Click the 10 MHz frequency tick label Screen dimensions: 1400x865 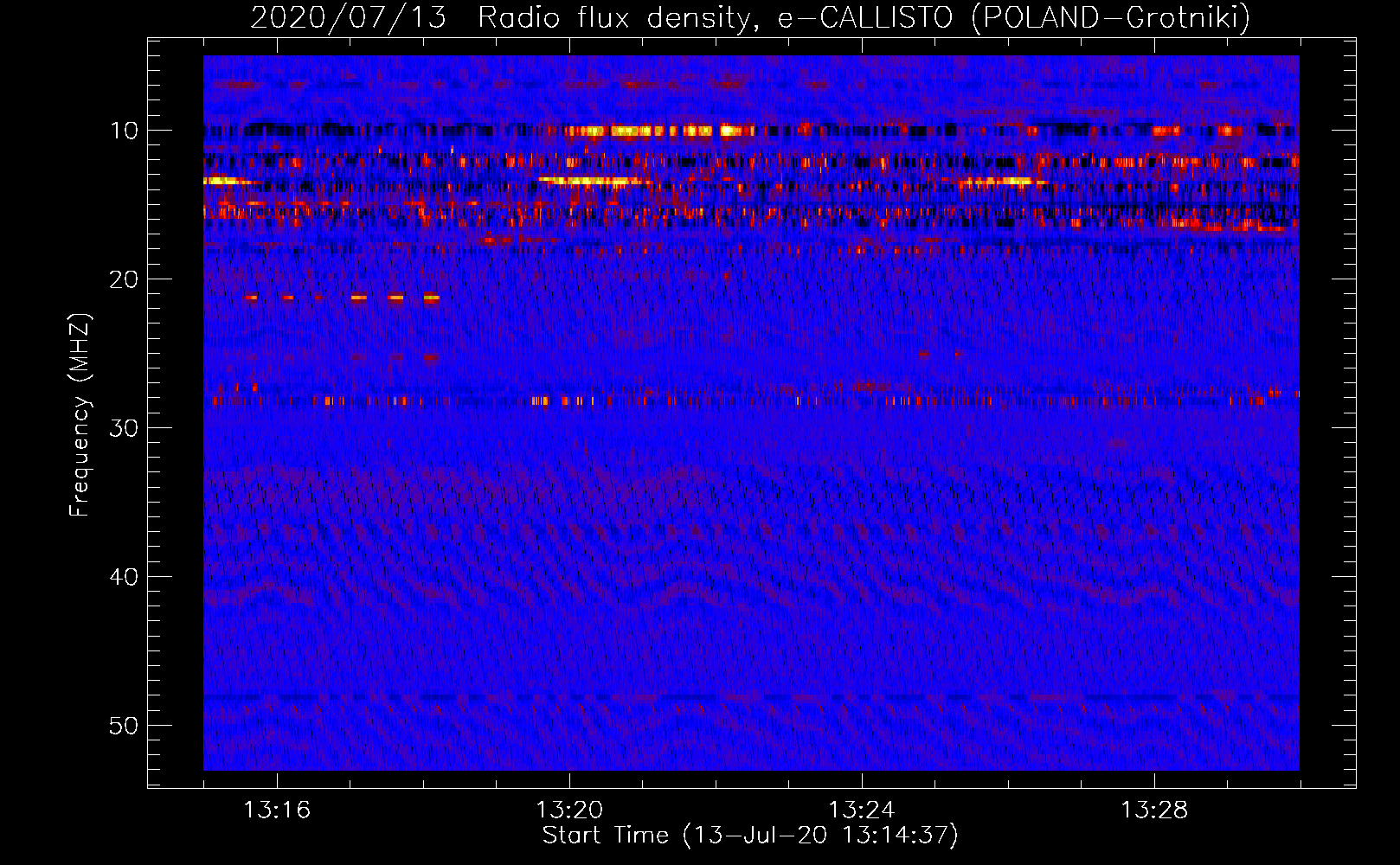tap(124, 131)
